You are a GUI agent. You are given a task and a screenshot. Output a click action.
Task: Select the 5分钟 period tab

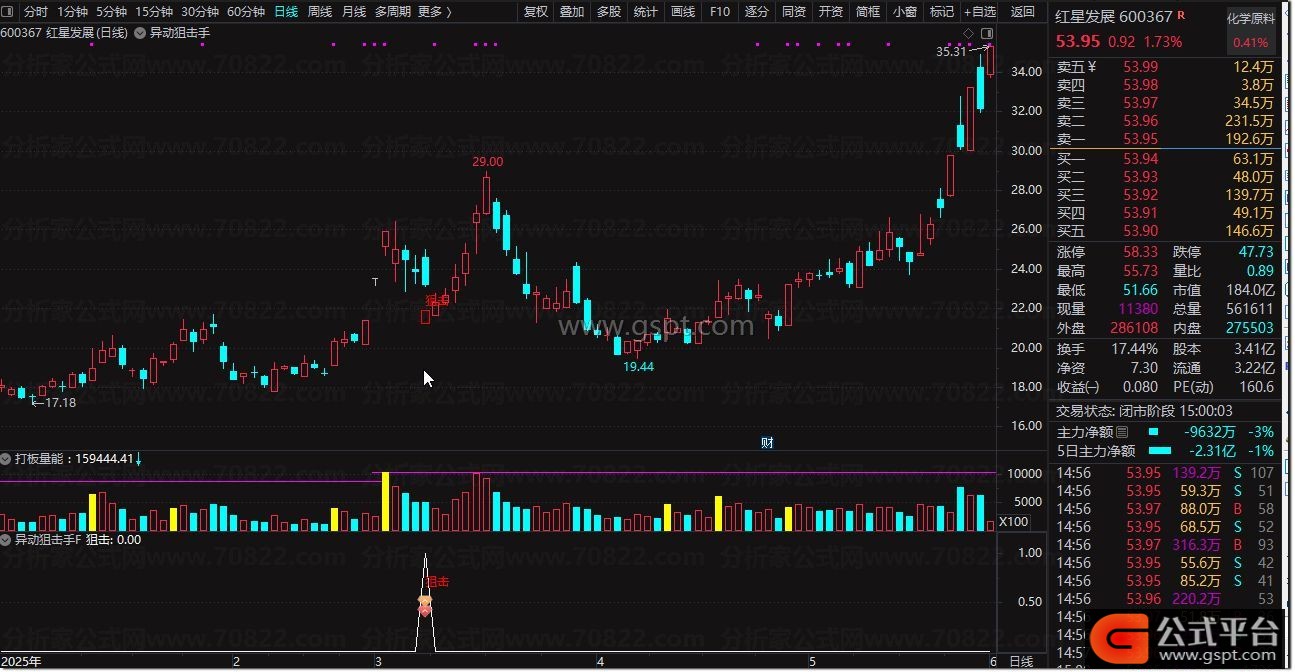pyautogui.click(x=111, y=12)
